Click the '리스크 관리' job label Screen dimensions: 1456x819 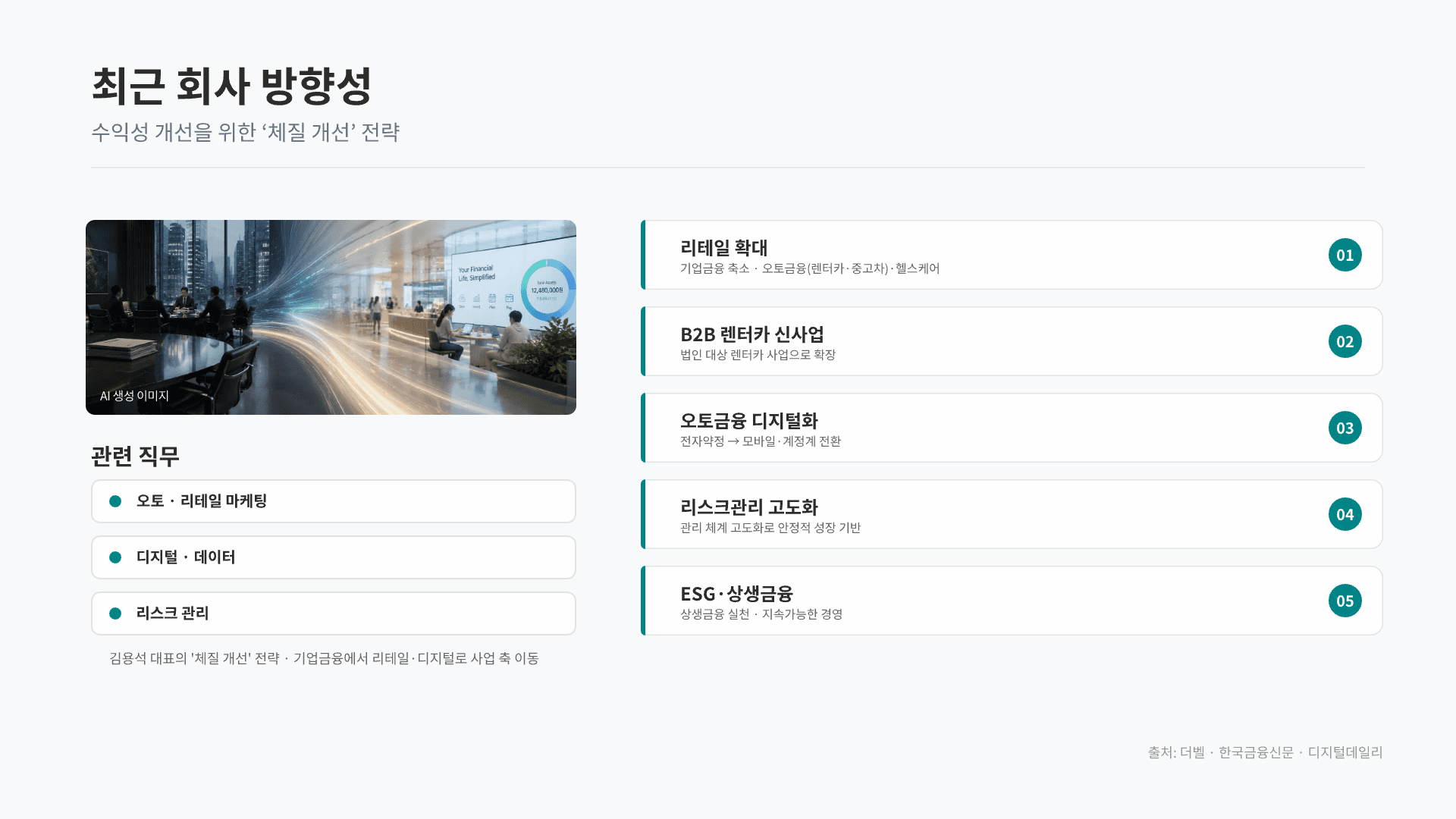coord(172,613)
